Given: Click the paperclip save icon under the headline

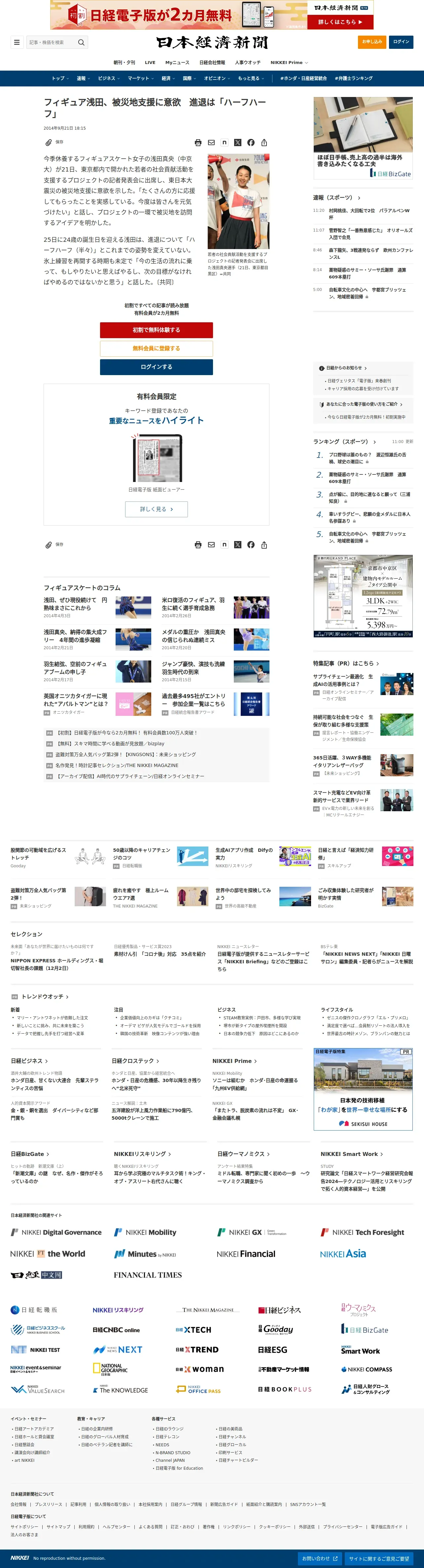Looking at the screenshot, I should [48, 143].
